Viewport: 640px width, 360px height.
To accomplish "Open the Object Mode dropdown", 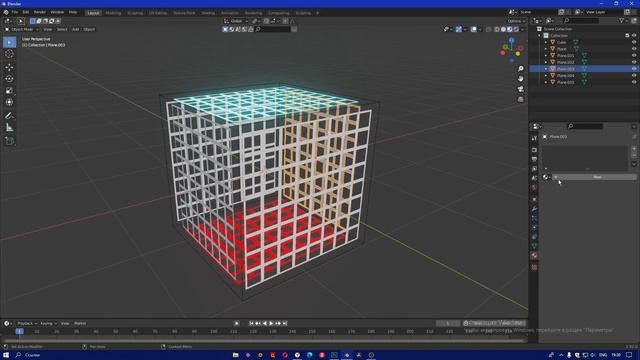I will point(22,29).
